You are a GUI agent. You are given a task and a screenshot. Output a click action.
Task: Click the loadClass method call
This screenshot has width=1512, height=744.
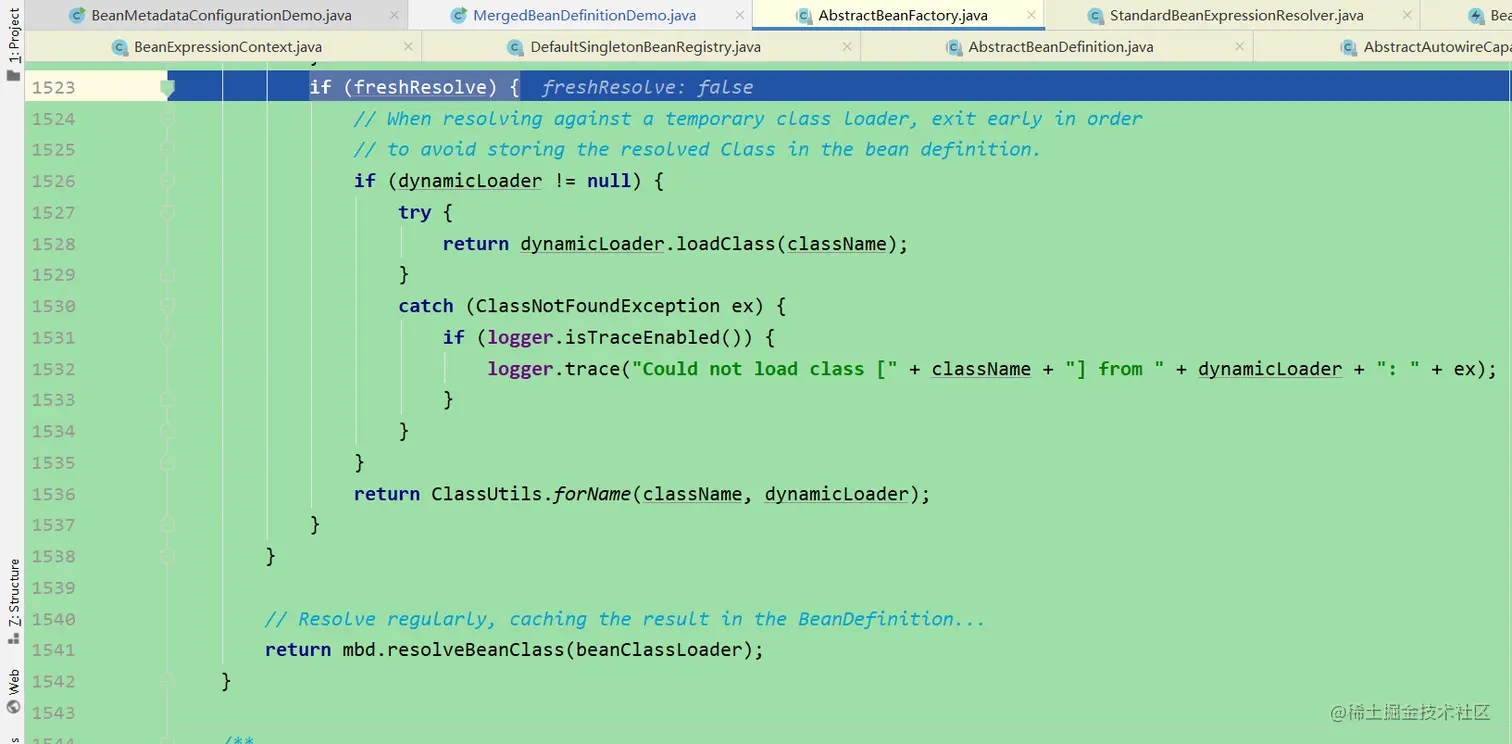point(726,244)
